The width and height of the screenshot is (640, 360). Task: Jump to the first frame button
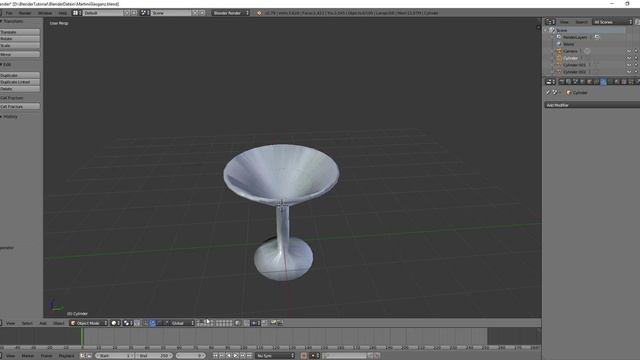[216, 356]
